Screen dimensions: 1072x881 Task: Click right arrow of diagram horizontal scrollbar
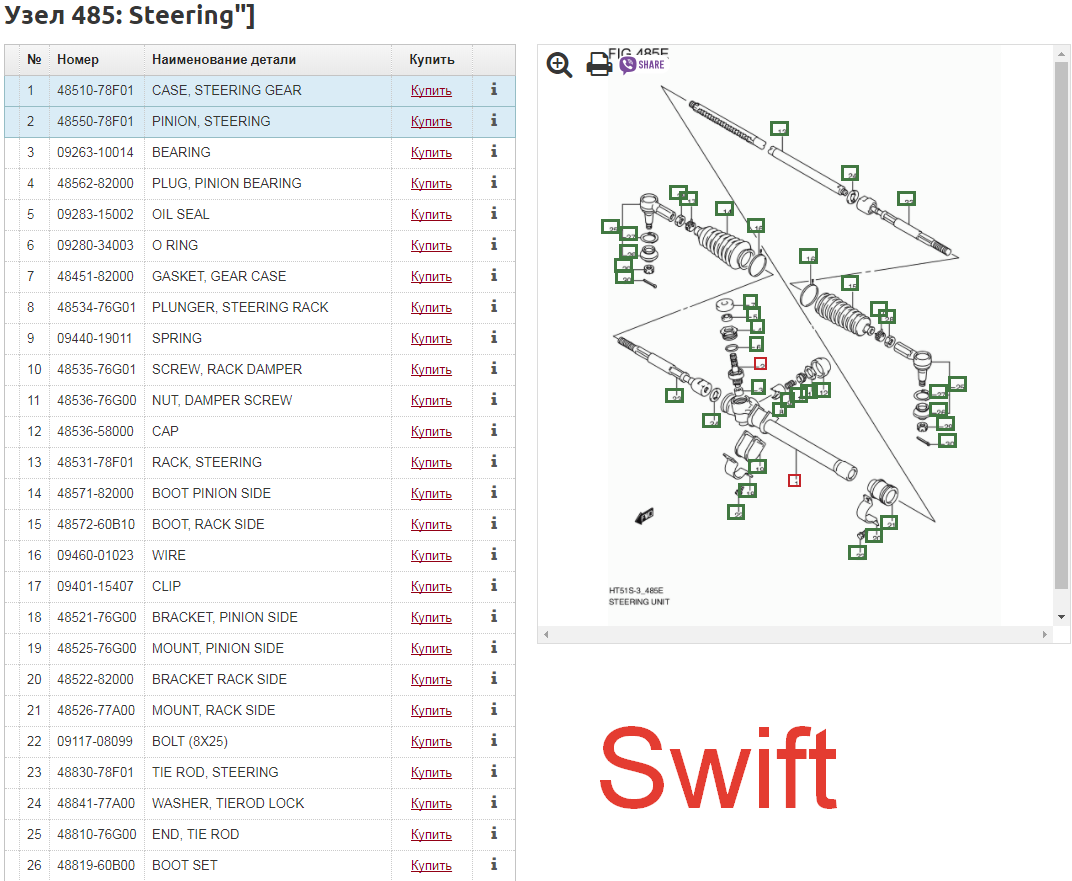pyautogui.click(x=1045, y=635)
